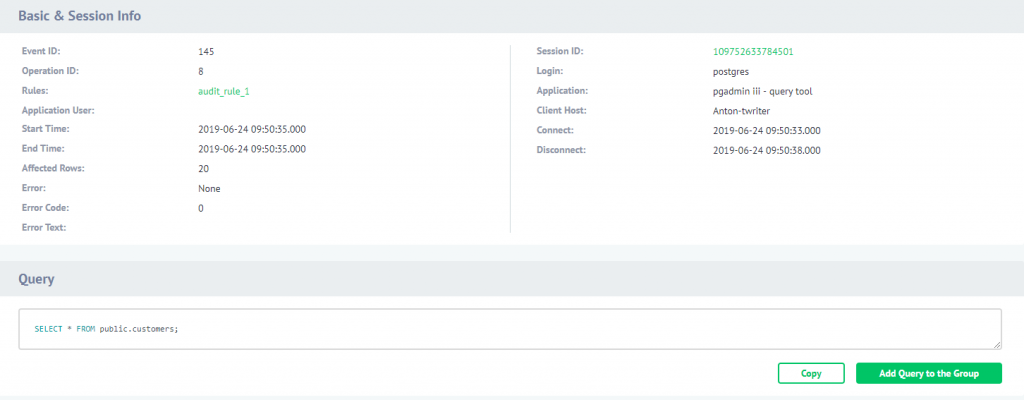Click public.customers in the query text
The image size is (1024, 400).
(139, 329)
